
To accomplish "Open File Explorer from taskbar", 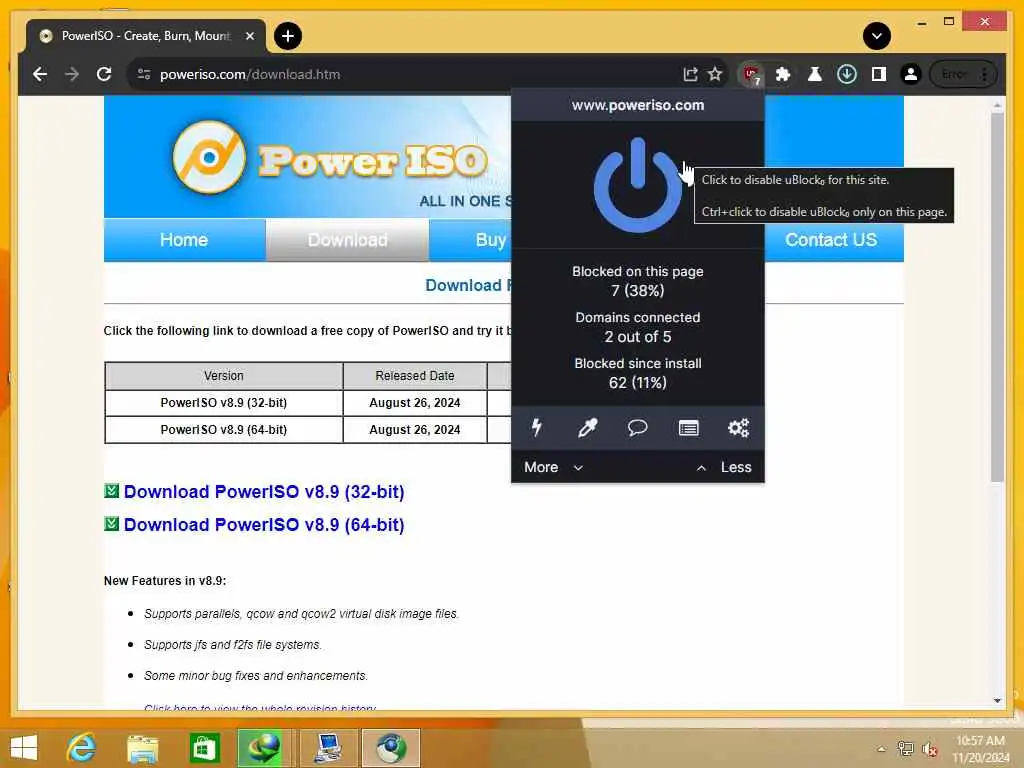I will coord(142,748).
